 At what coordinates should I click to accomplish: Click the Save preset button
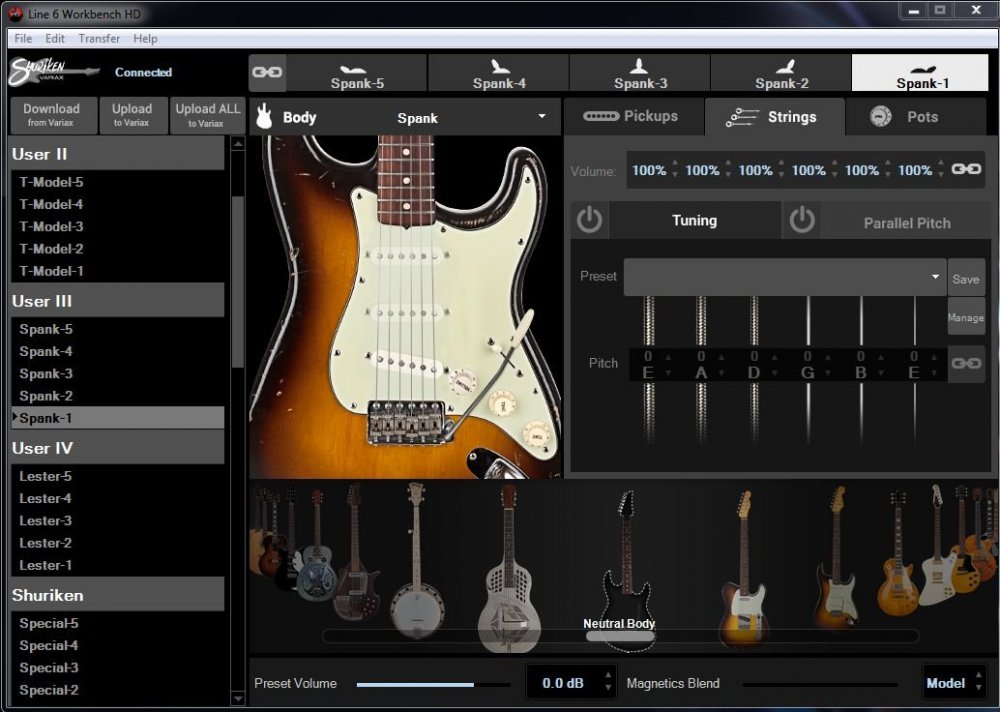[x=965, y=278]
